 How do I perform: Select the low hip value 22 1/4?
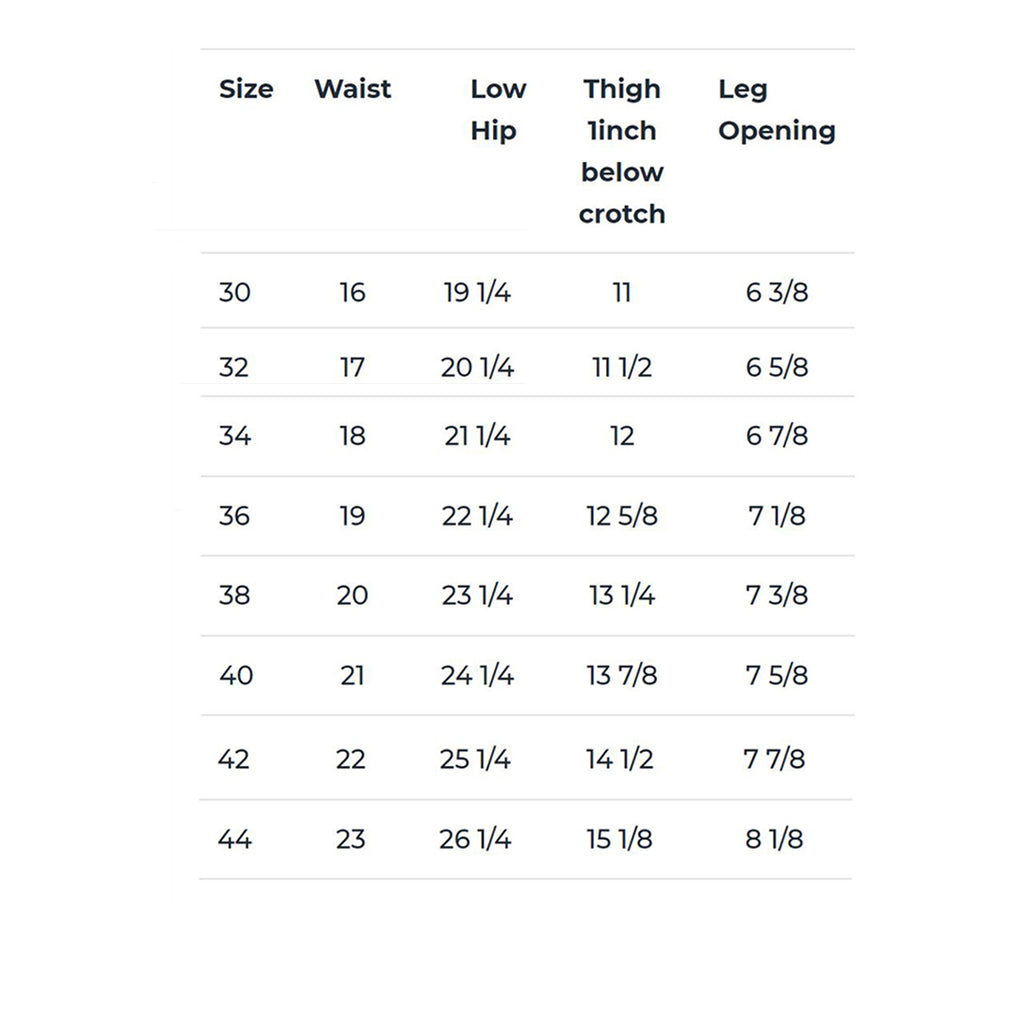(477, 516)
